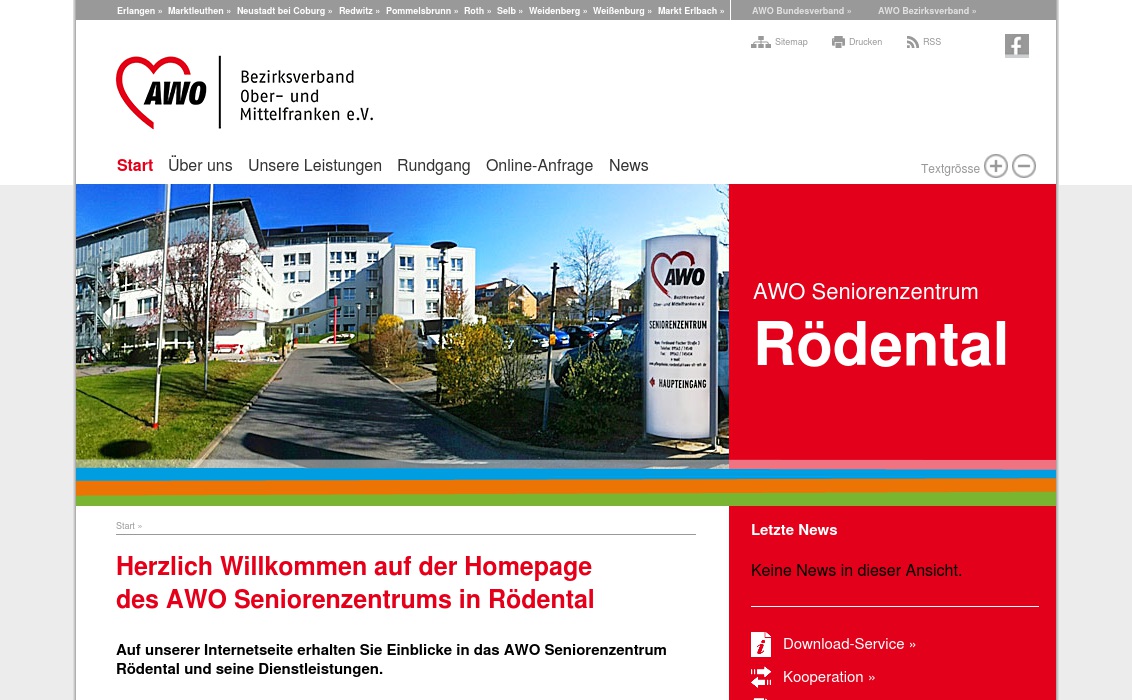The width and height of the screenshot is (1132, 700).
Task: Open the Sitemap via its sitemap icon
Action: [762, 42]
